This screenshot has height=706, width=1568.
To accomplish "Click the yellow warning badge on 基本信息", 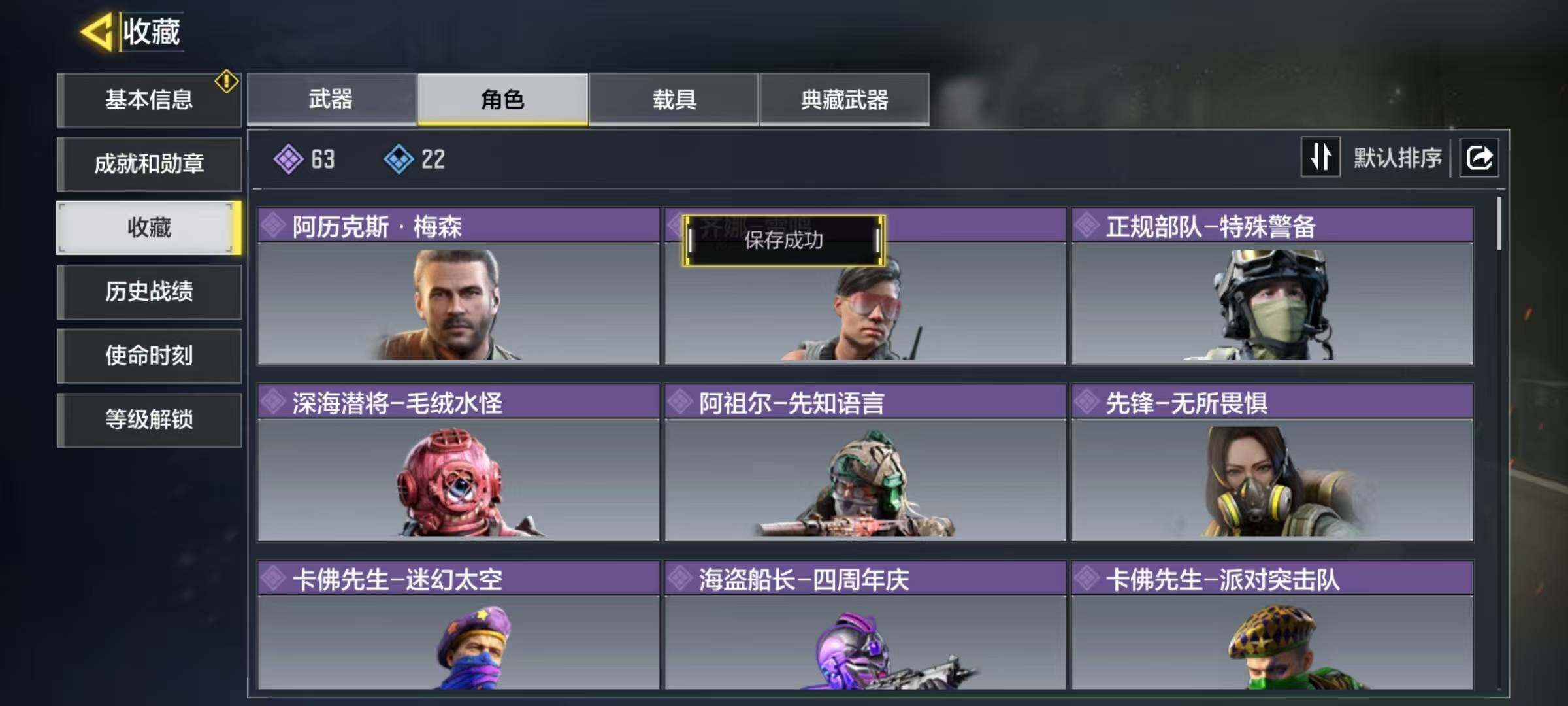I will point(226,81).
